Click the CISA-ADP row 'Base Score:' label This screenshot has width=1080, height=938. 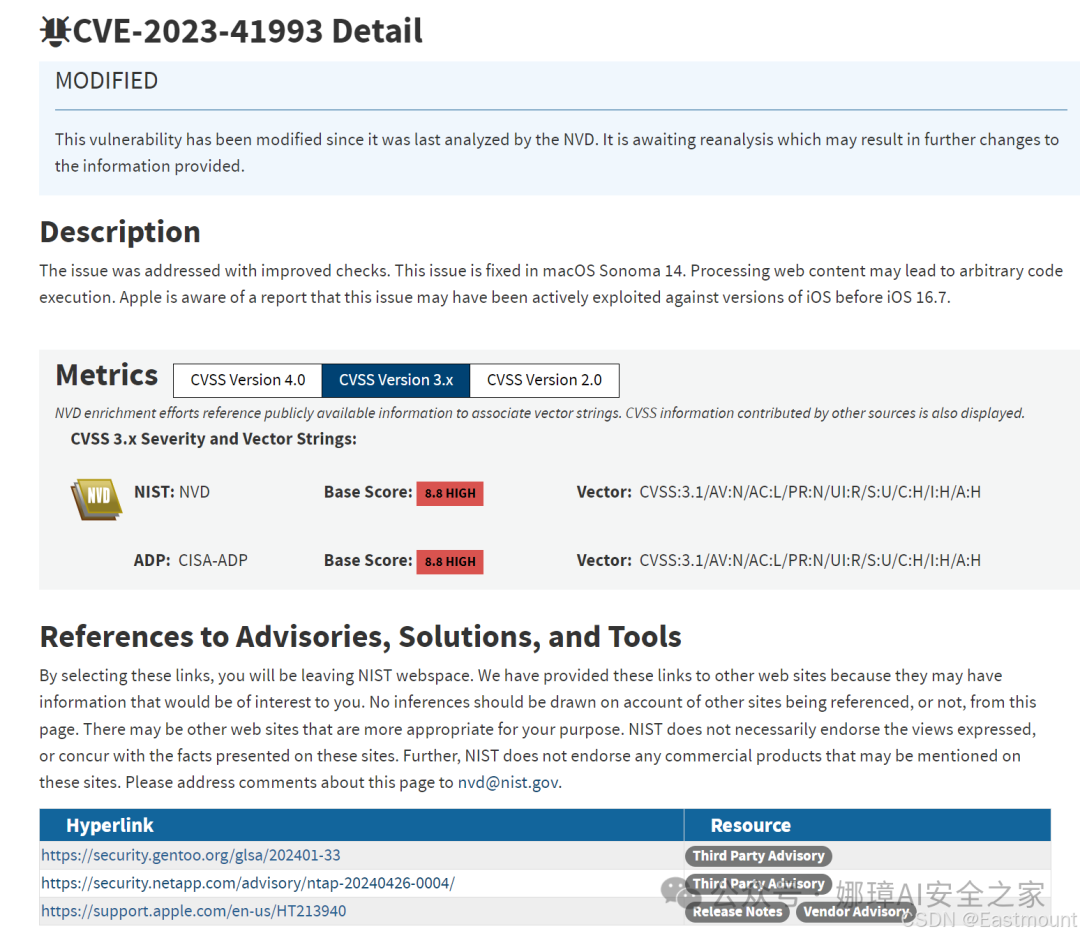click(368, 560)
